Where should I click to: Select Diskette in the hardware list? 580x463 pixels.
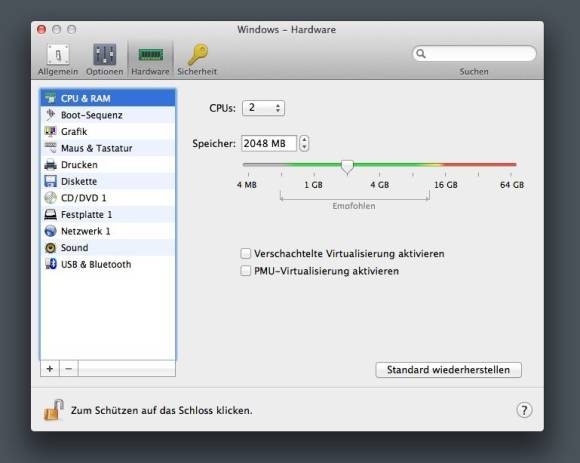108,181
